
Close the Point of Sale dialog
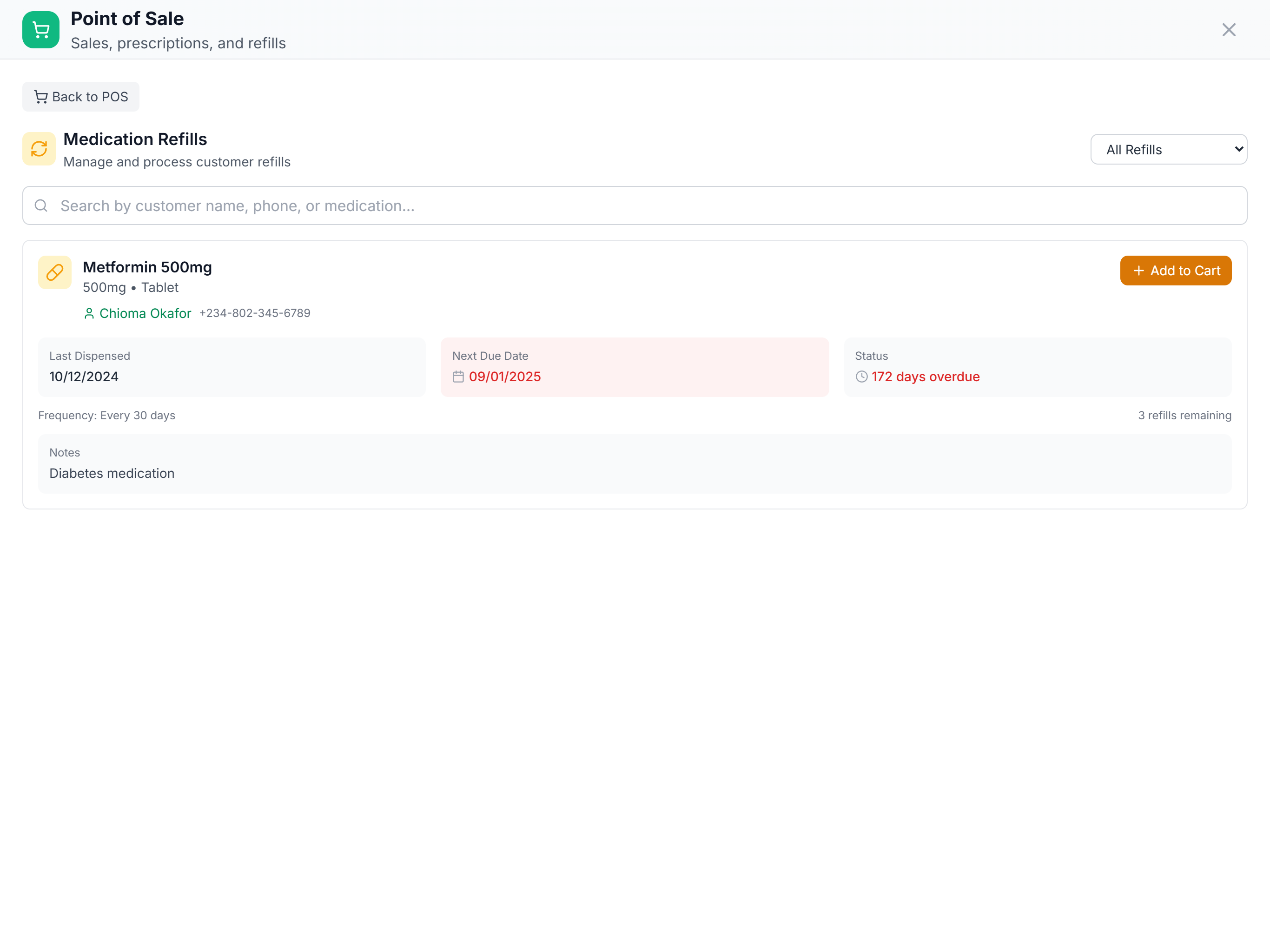point(1228,30)
